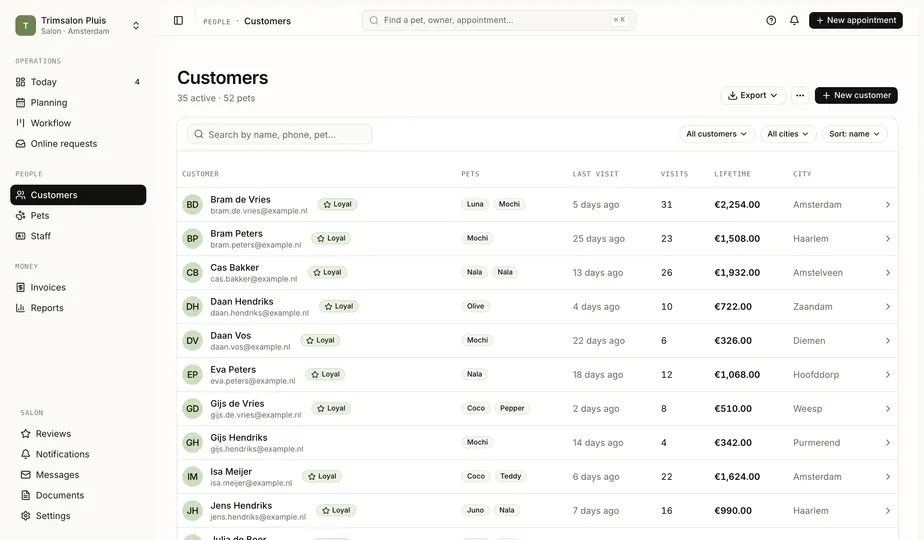Open the All customers filter dropdown
924x540 pixels.
tap(717, 134)
